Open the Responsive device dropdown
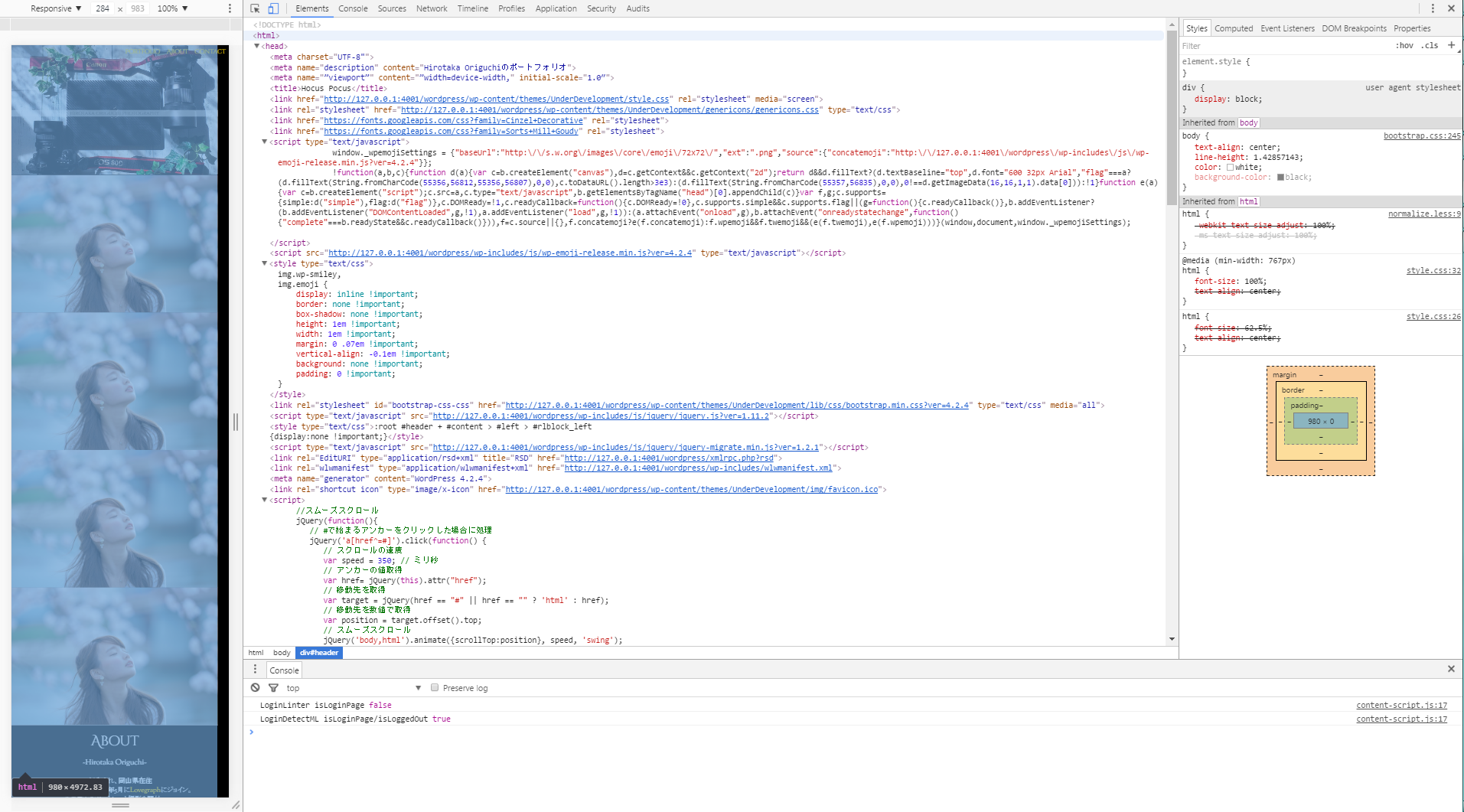 (x=56, y=8)
